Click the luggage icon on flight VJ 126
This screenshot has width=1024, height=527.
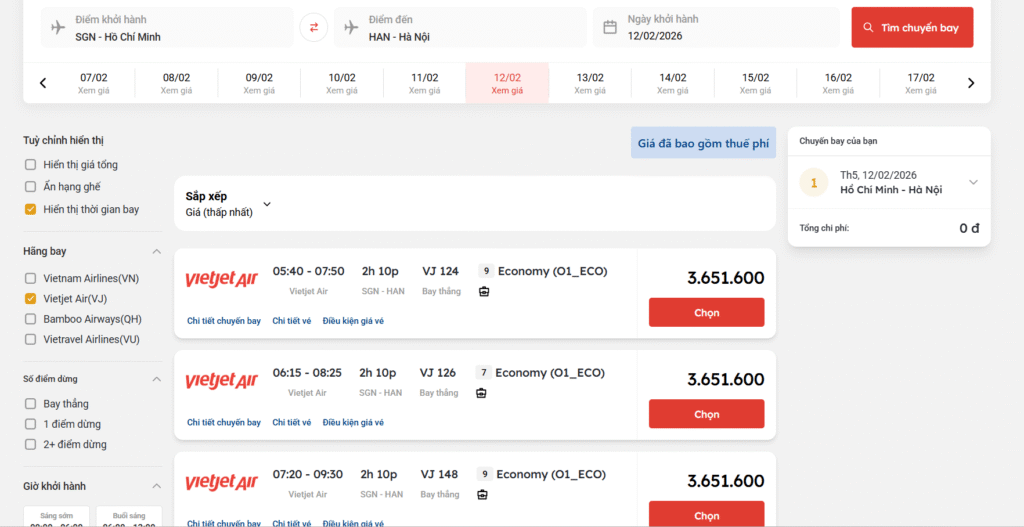point(481,393)
